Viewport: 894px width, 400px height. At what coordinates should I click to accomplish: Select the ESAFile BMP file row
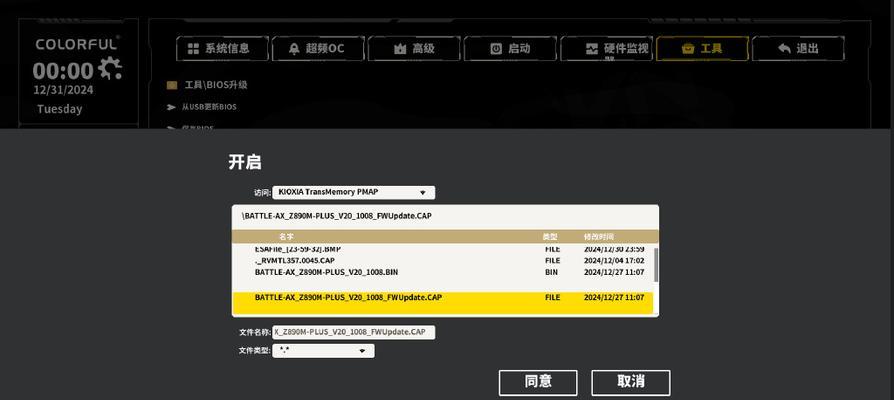(442, 250)
